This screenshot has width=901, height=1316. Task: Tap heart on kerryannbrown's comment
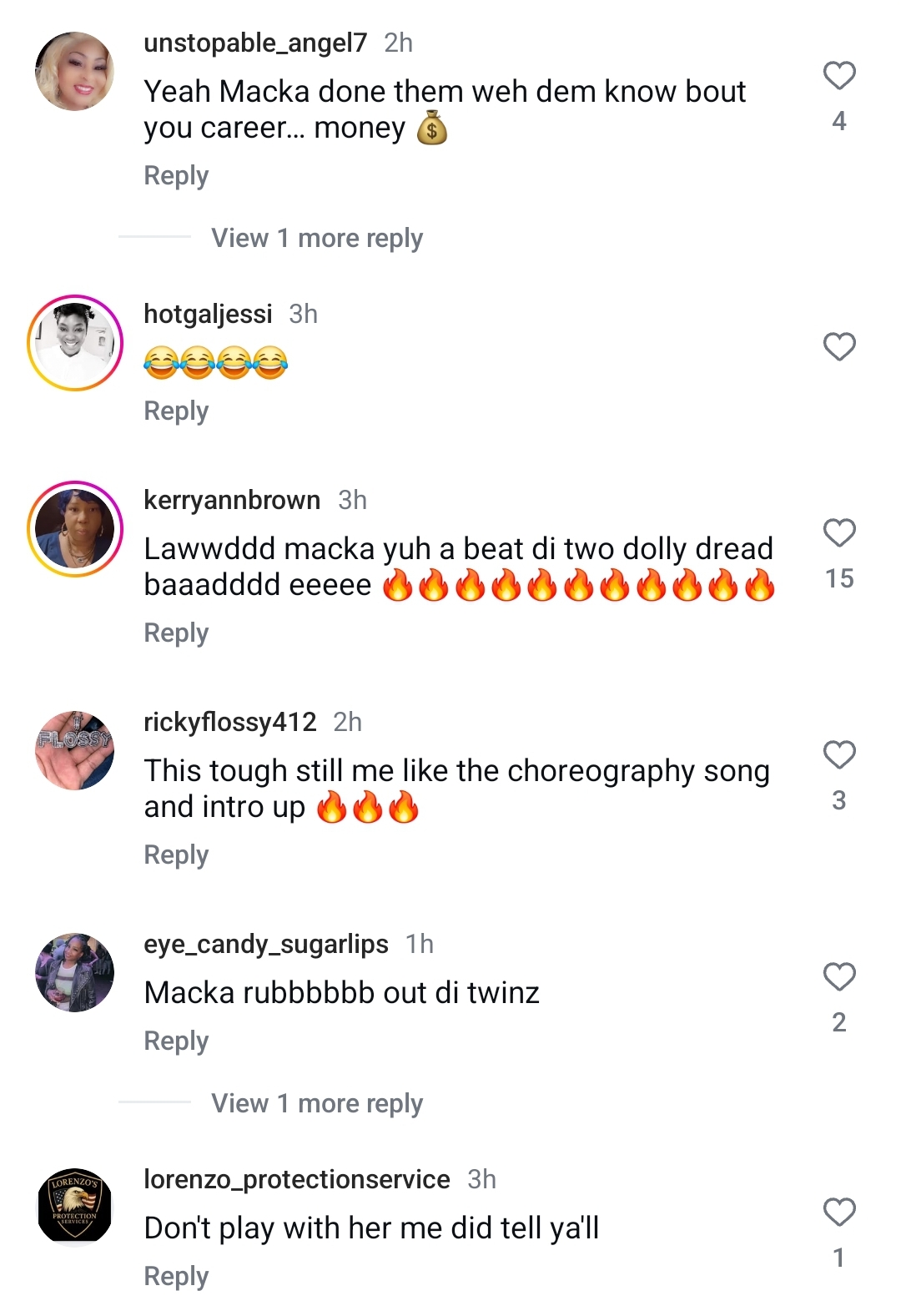click(839, 533)
